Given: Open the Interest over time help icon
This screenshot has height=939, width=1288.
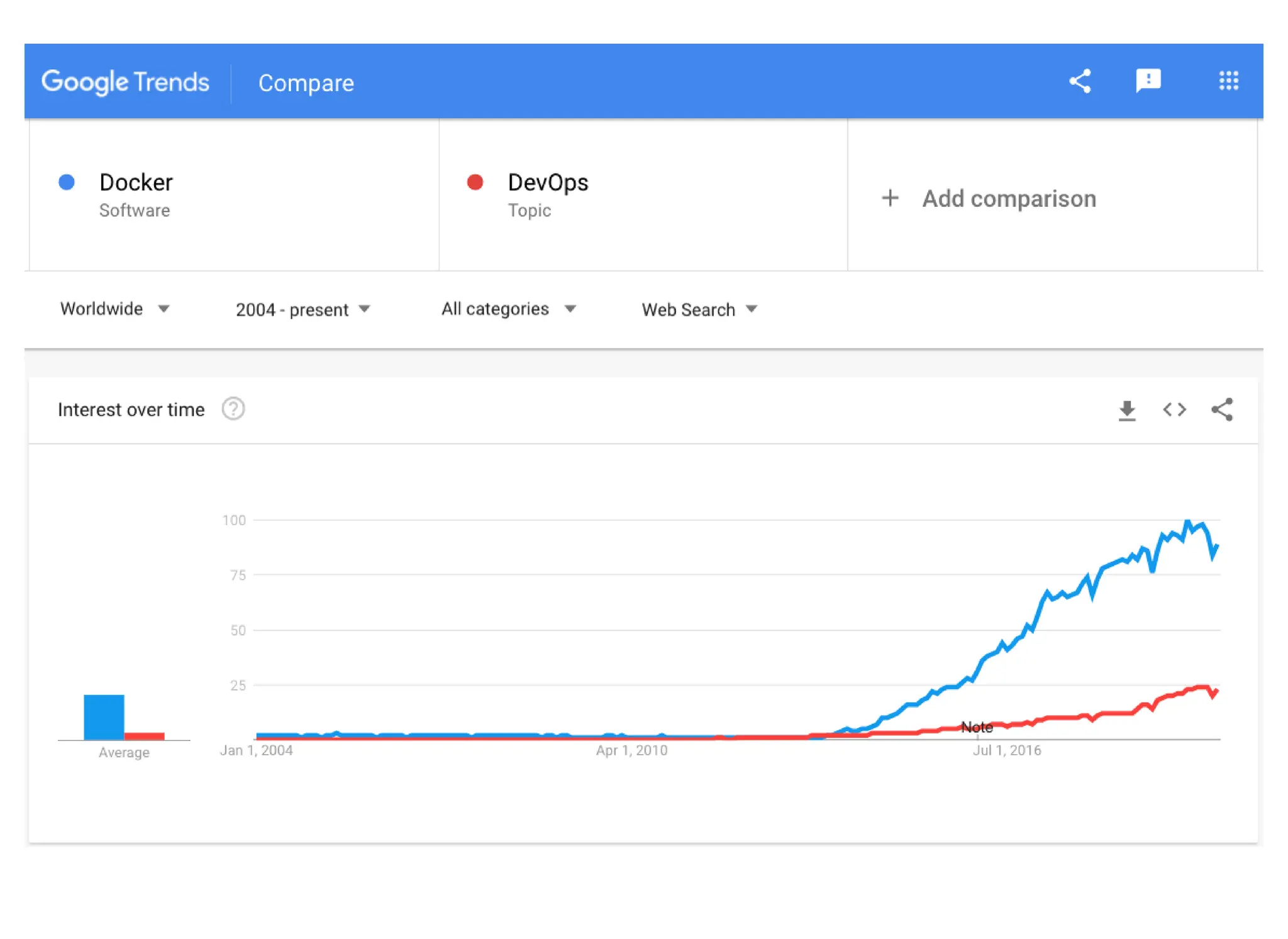Looking at the screenshot, I should tap(233, 409).
